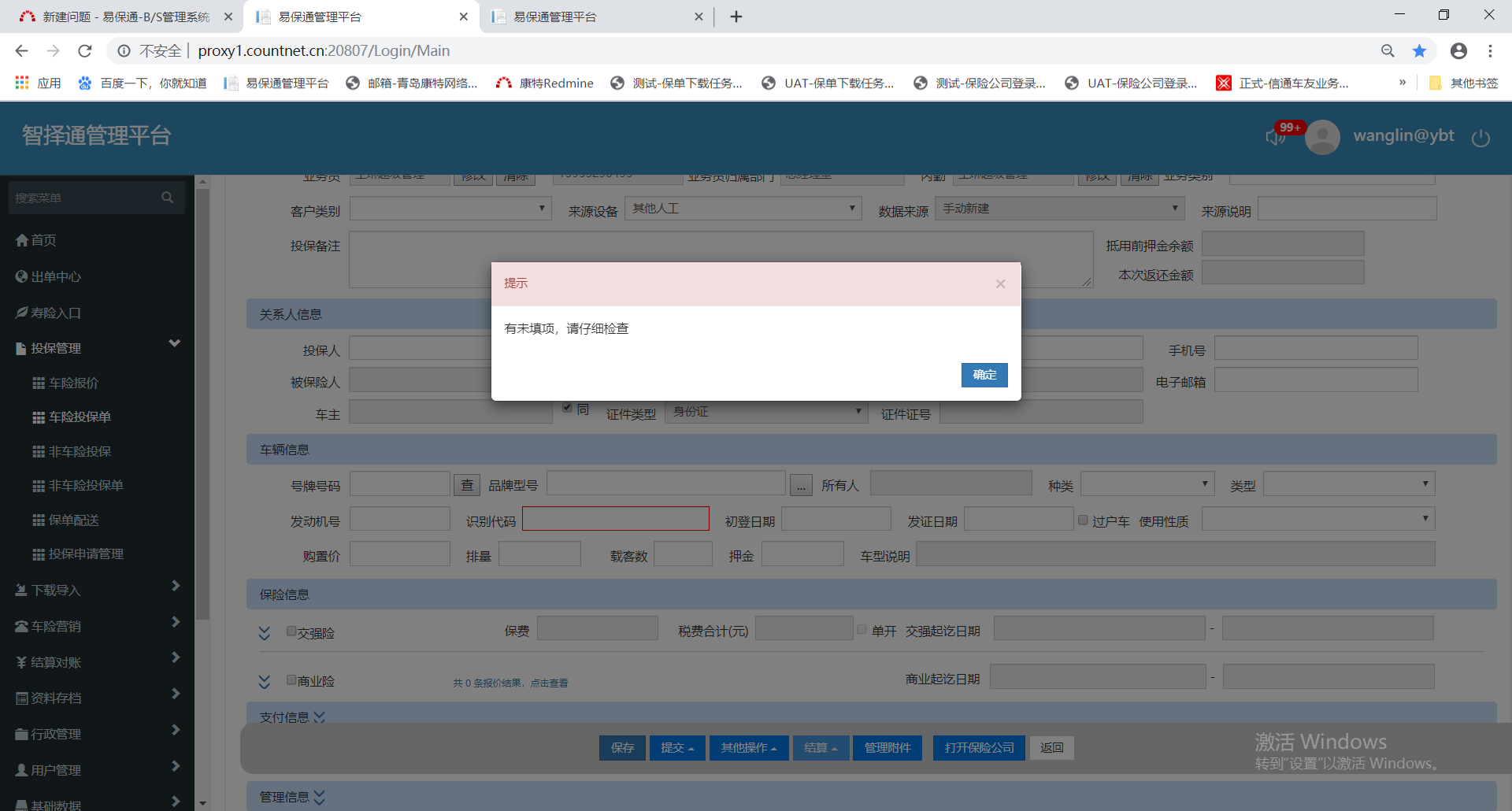The height and width of the screenshot is (811, 1512).
Task: Click the 打开保险公司 button
Action: 980,748
